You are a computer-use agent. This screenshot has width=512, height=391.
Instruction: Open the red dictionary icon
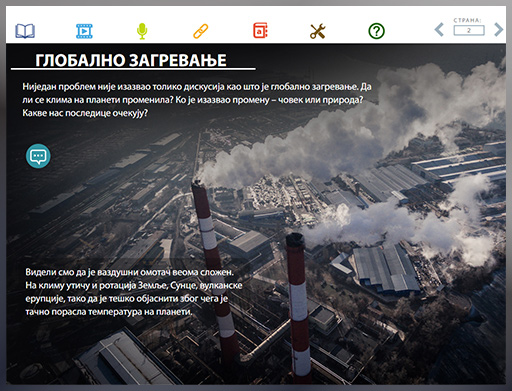260,30
